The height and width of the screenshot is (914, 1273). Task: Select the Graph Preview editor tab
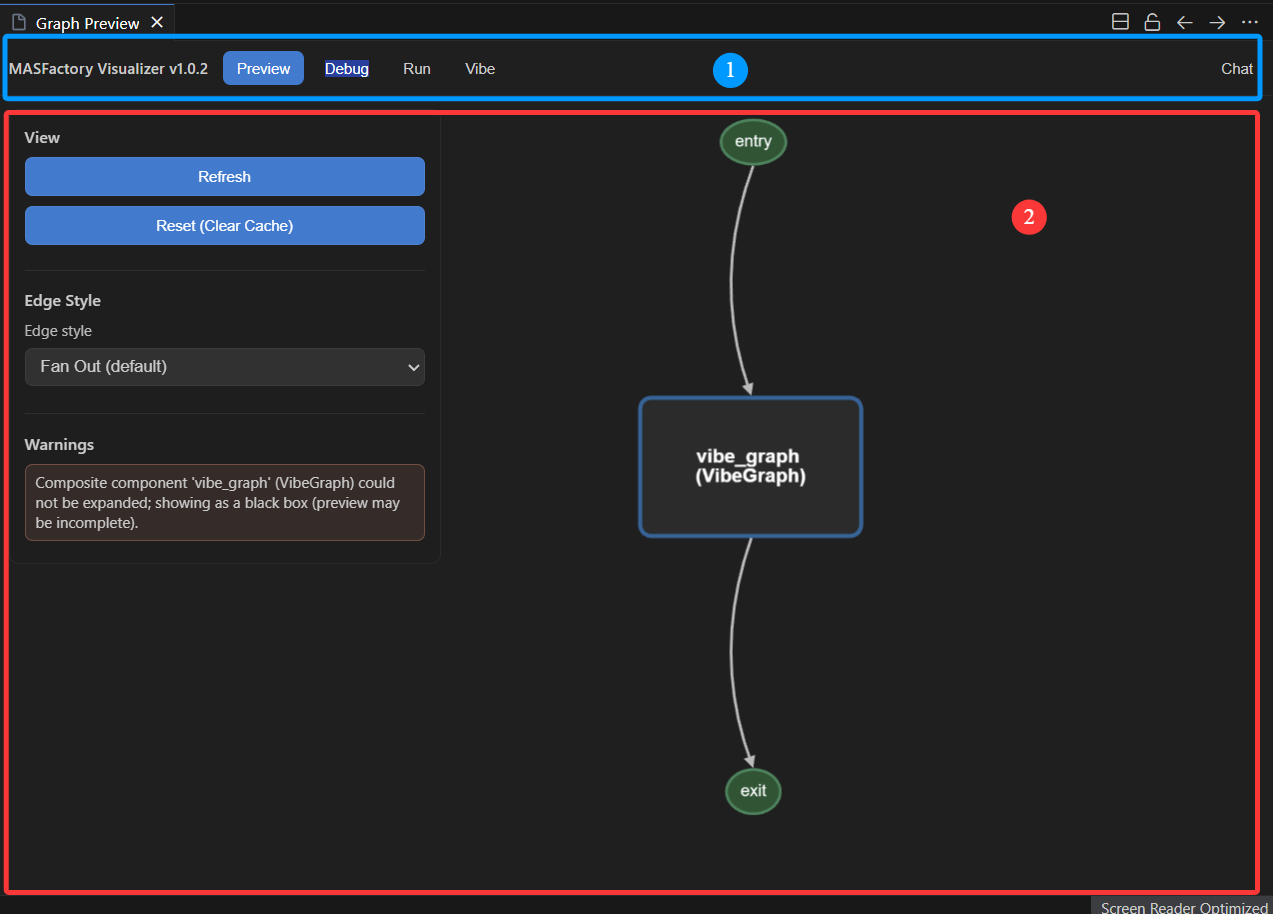pos(88,23)
